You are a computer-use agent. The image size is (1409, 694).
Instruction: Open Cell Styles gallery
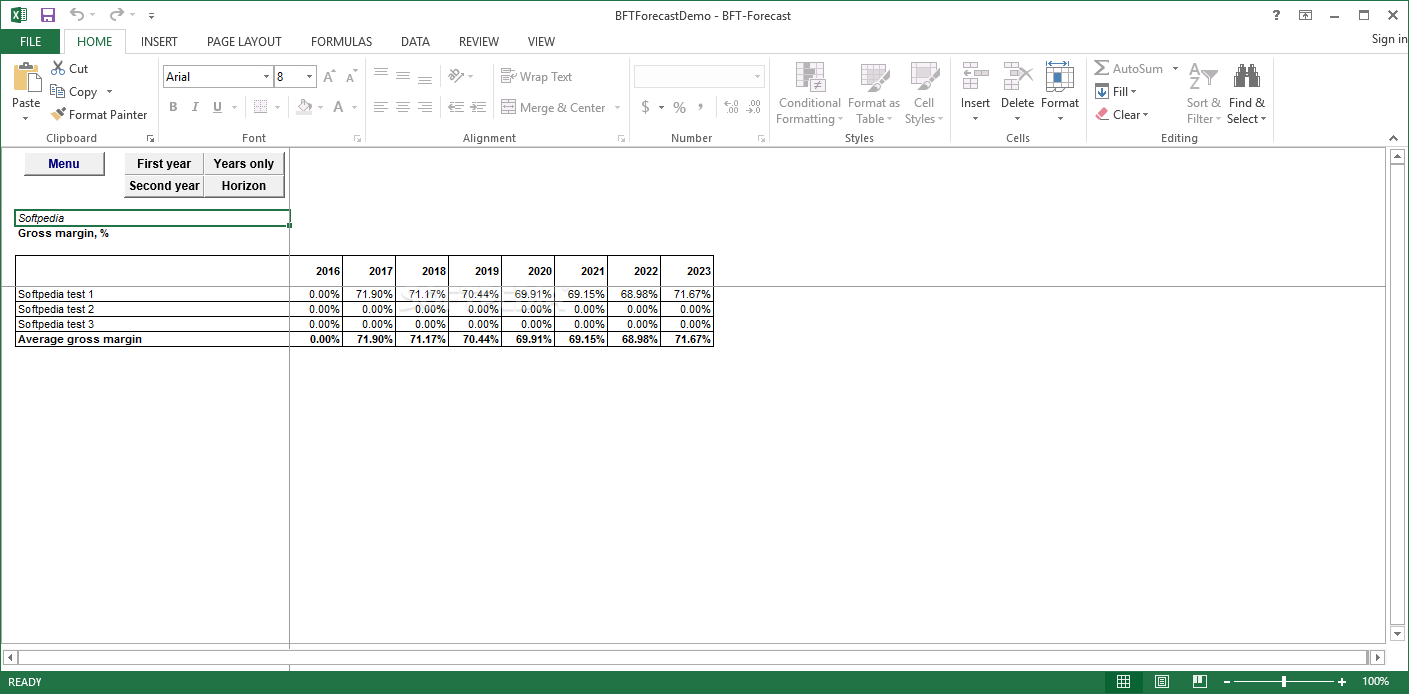click(x=924, y=93)
